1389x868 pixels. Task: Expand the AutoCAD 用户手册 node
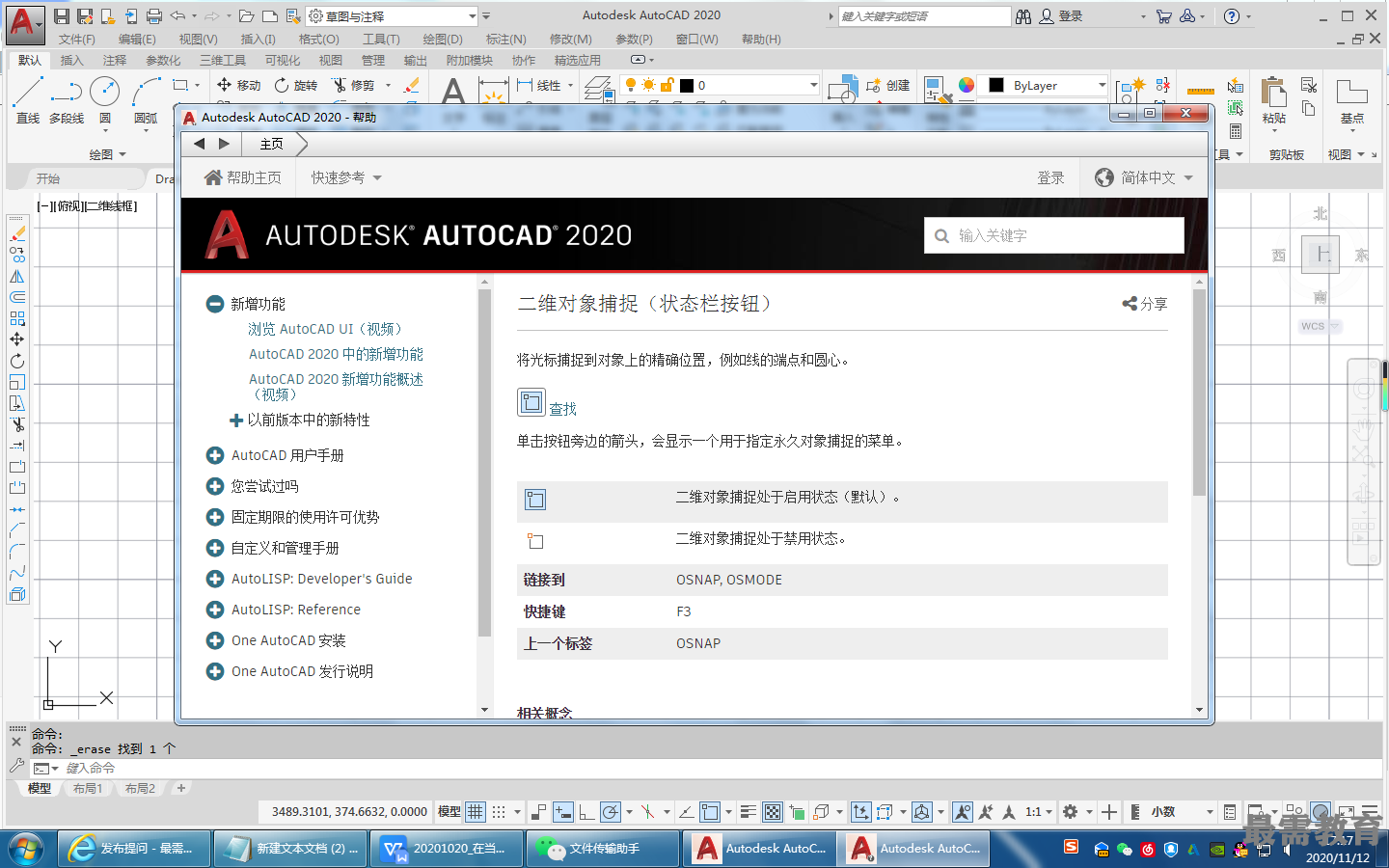coord(215,455)
